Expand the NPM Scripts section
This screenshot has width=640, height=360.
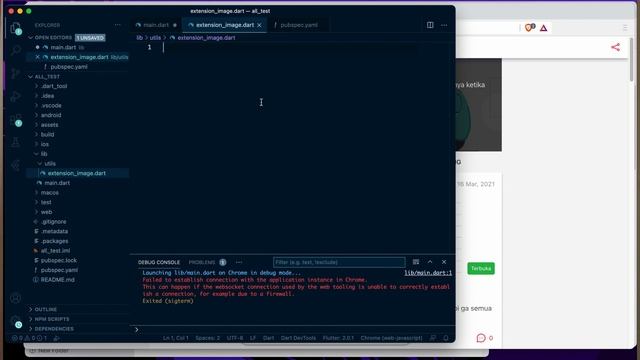click(52, 319)
